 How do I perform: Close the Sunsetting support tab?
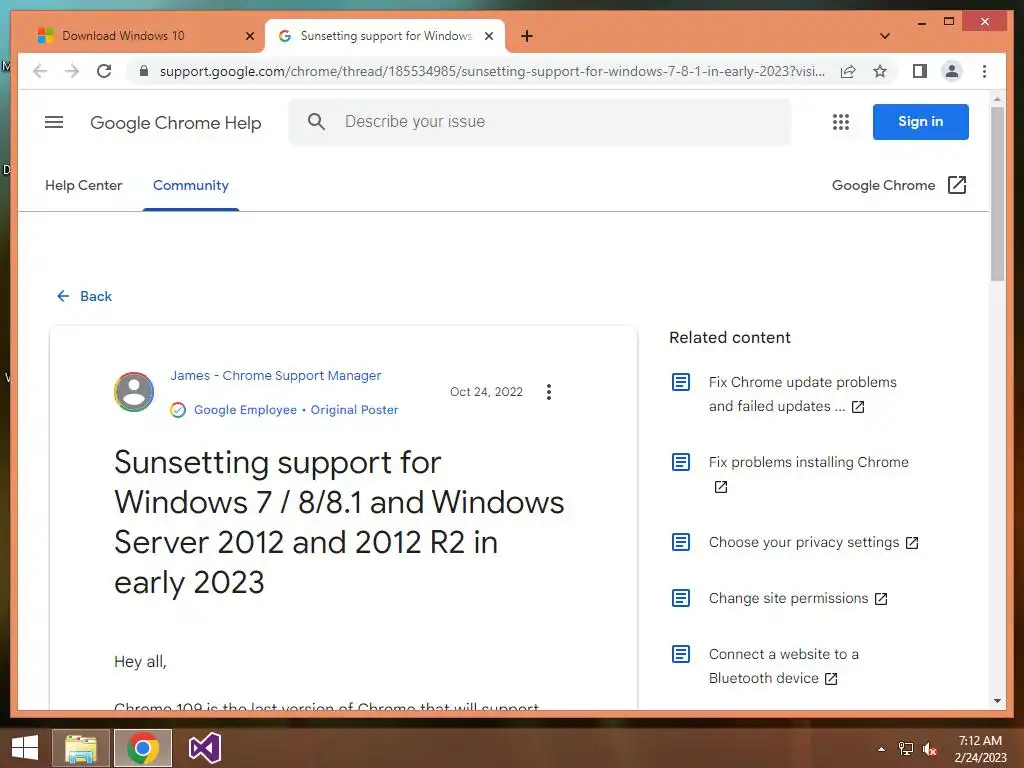pyautogui.click(x=488, y=36)
